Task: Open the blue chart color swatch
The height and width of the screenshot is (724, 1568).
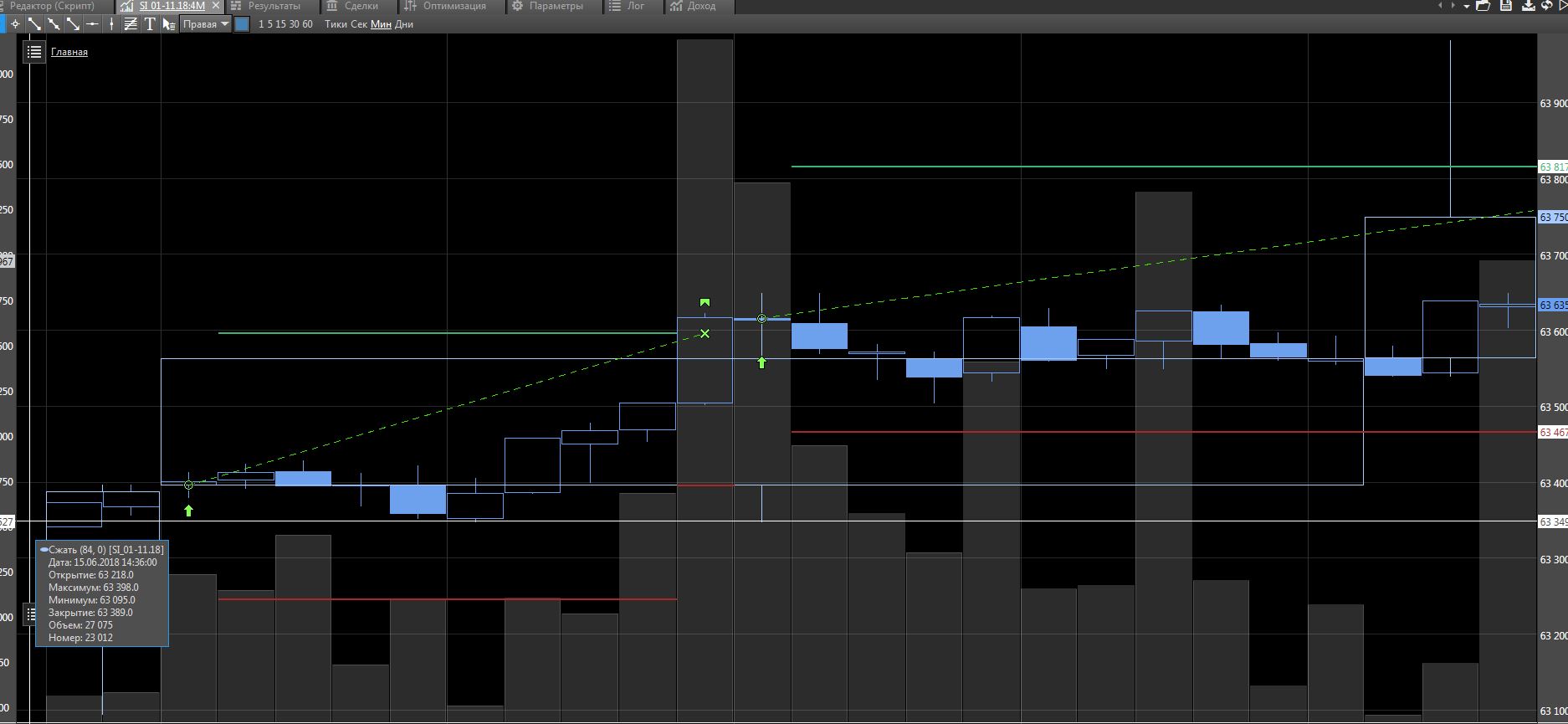Action: pos(242,24)
